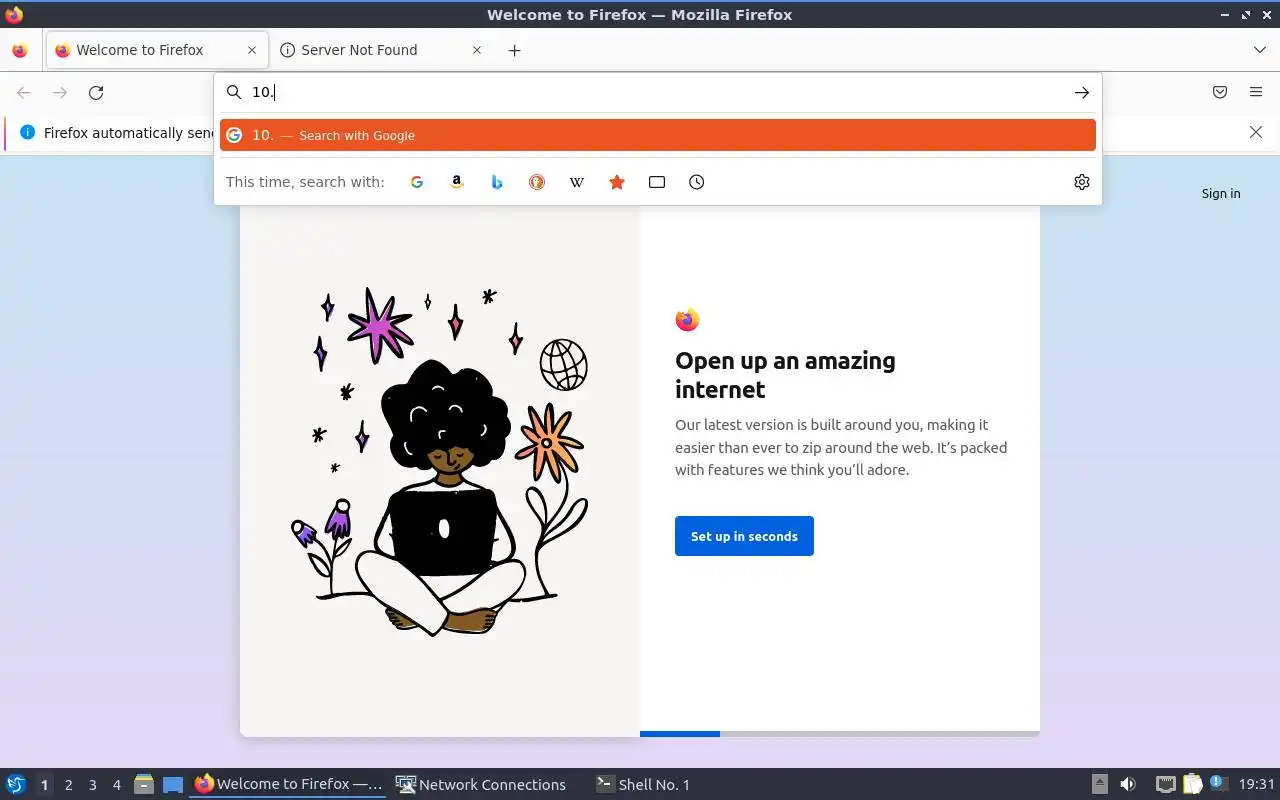Viewport: 1280px width, 800px height.
Task: Search only in History clock icon
Action: click(697, 182)
